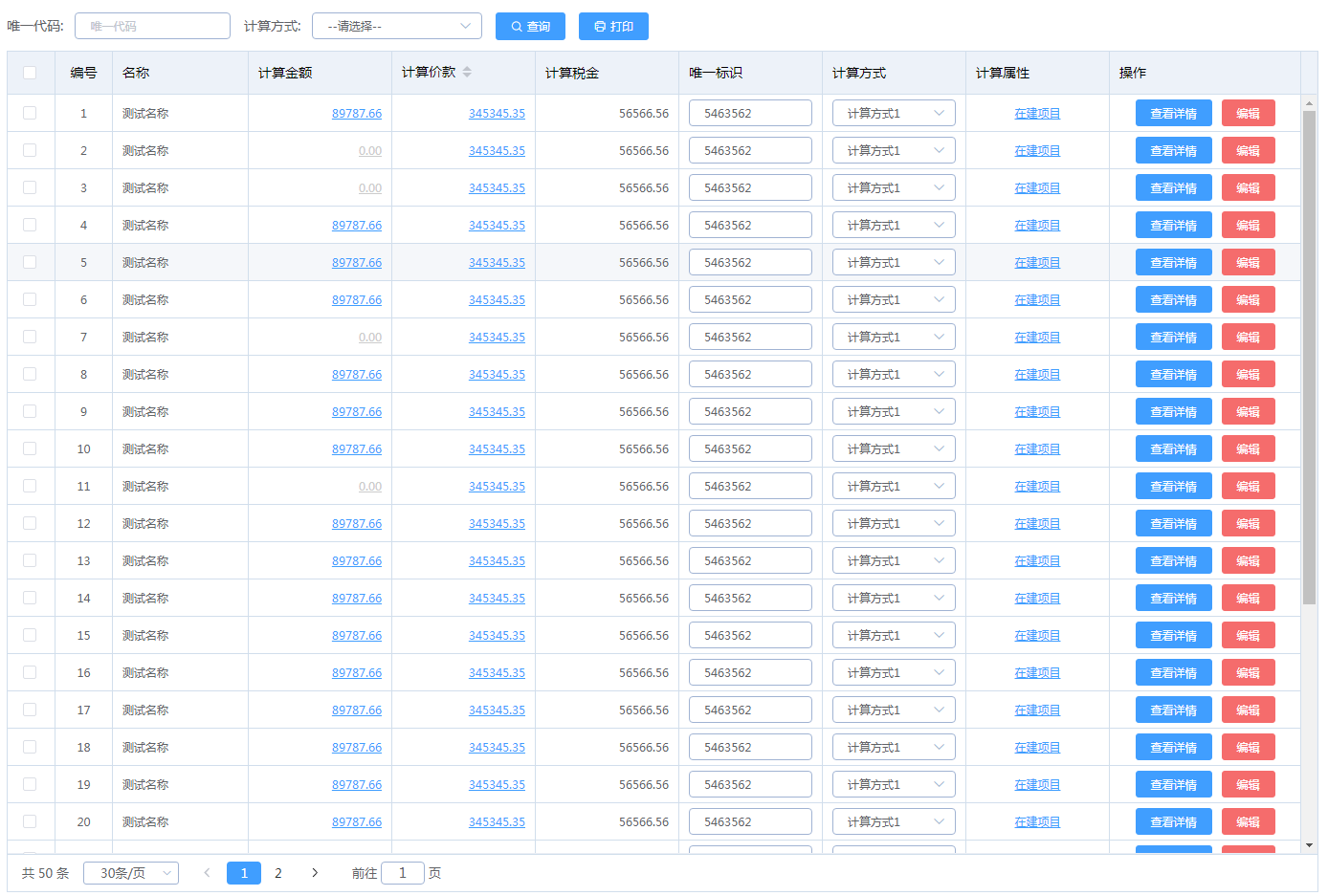Image resolution: width=1328 pixels, height=896 pixels.
Task: Tick the checkbox for row 9
Action: coord(30,411)
